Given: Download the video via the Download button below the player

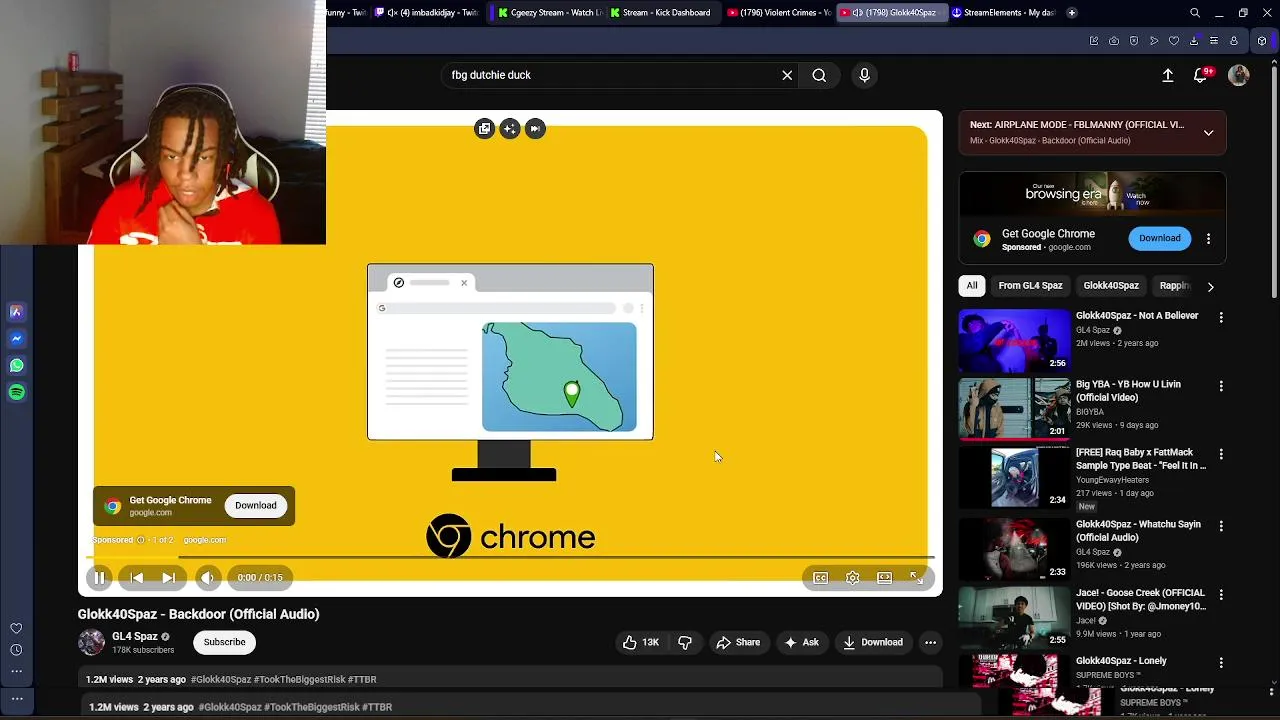Looking at the screenshot, I should click(872, 642).
